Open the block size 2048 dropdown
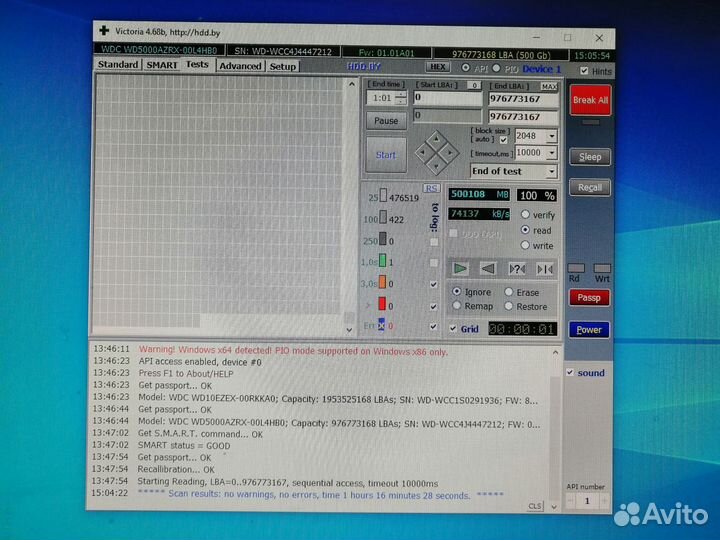This screenshot has height=540, width=720. (x=552, y=136)
